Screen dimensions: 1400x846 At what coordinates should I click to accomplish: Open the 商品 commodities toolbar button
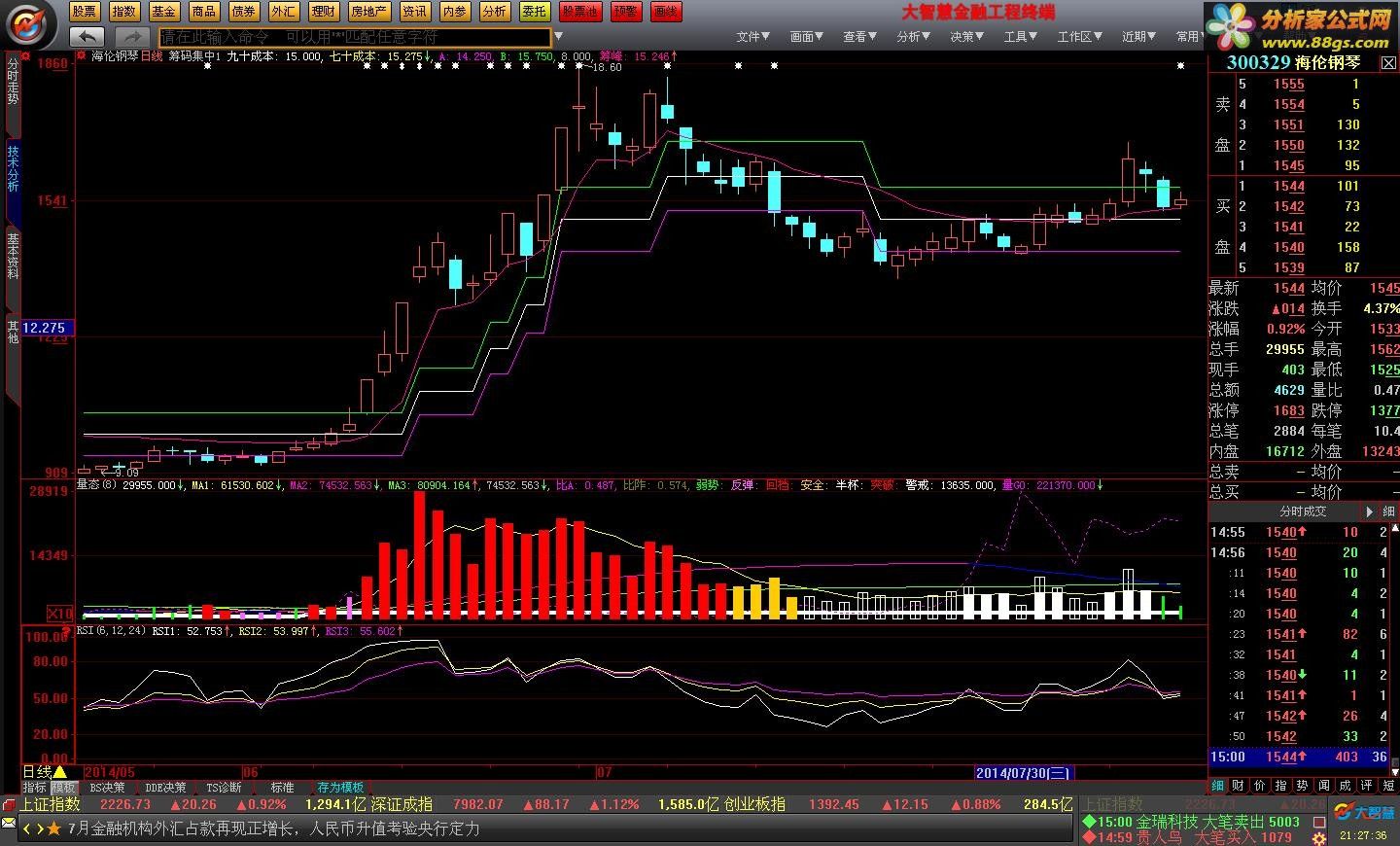204,12
